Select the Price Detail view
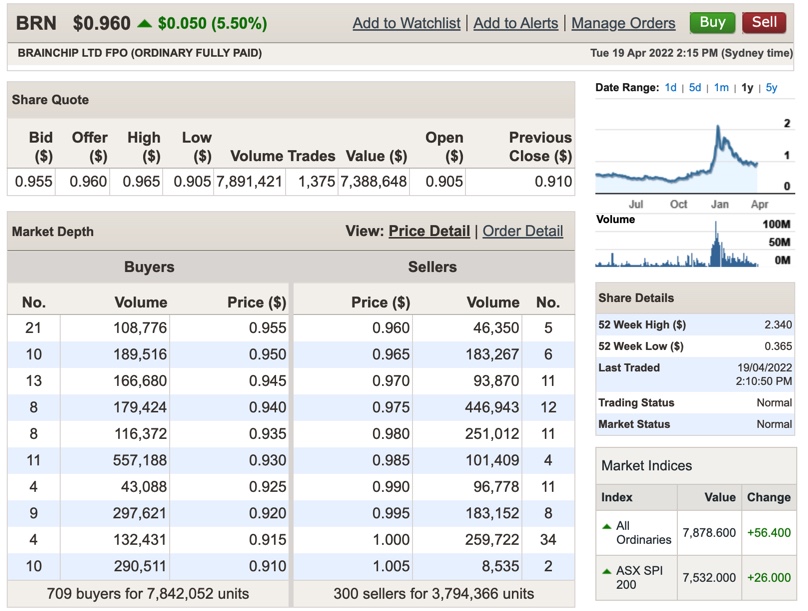Image resolution: width=808 pixels, height=611 pixels. pos(429,231)
